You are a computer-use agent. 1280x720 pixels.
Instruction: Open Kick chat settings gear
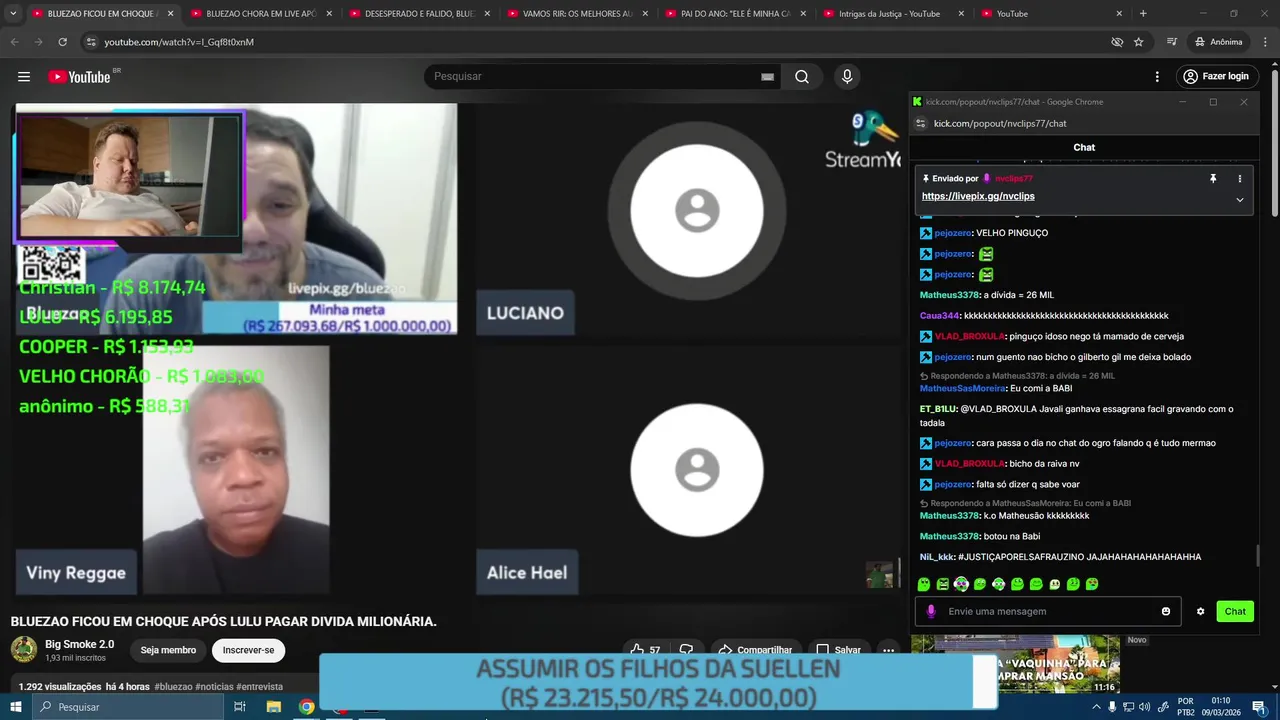coord(1200,611)
